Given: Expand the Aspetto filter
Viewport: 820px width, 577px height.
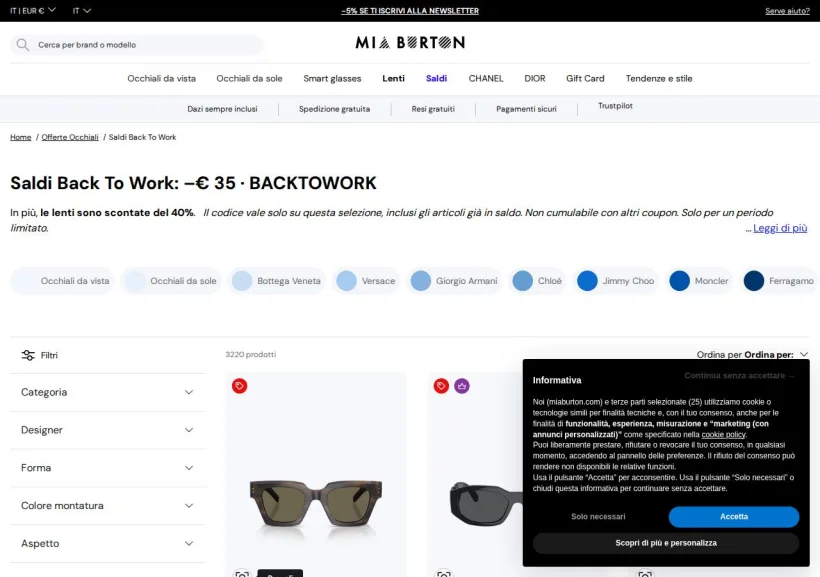Looking at the screenshot, I should [107, 544].
